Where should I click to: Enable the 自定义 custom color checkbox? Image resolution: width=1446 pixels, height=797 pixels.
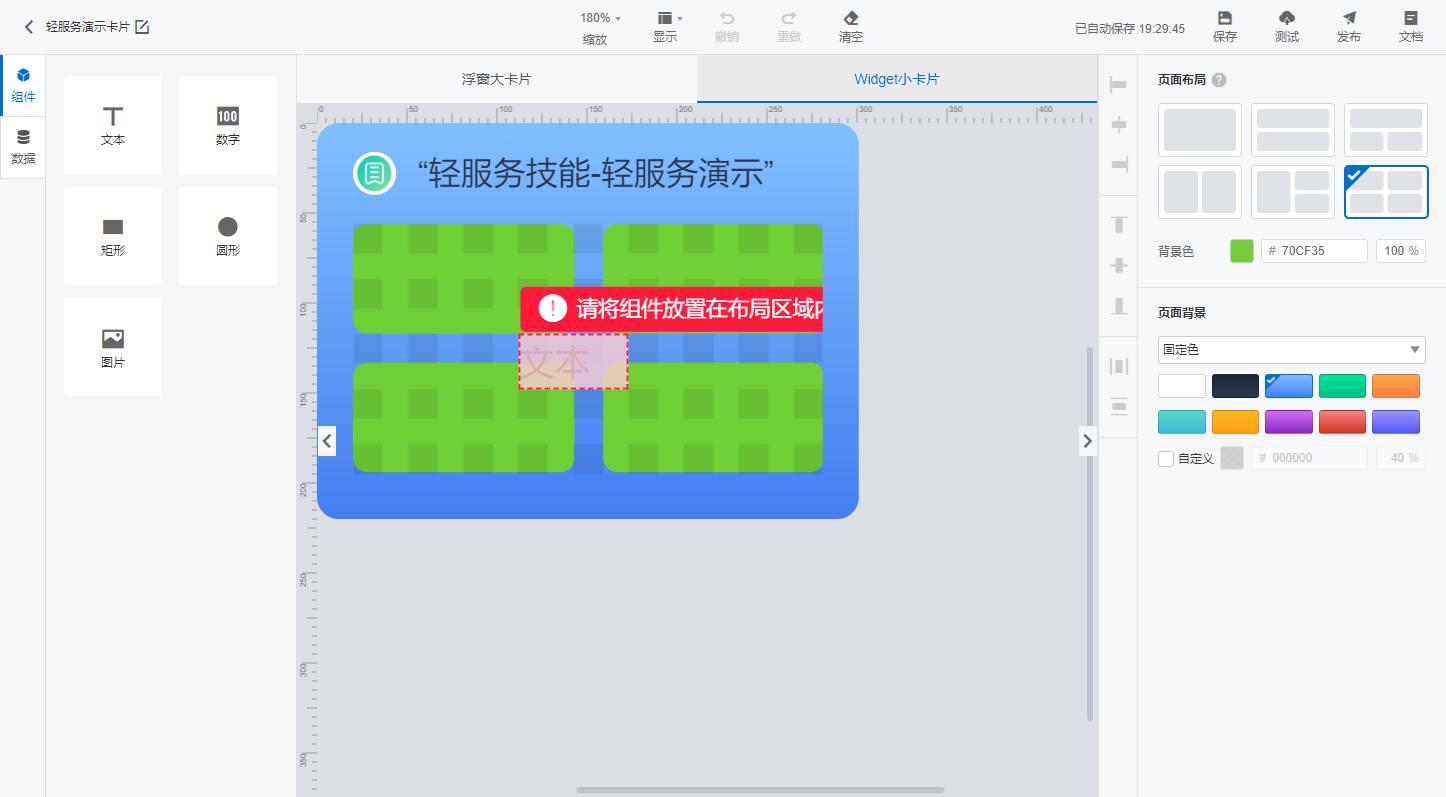point(1166,459)
